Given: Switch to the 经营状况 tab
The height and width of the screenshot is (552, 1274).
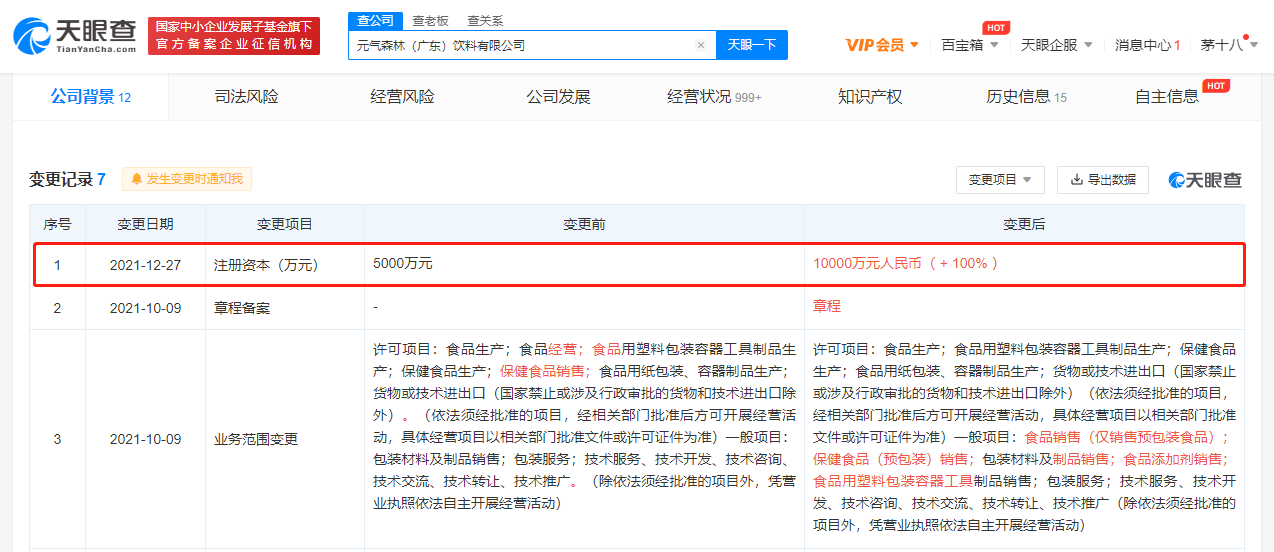Looking at the screenshot, I should click(714, 97).
